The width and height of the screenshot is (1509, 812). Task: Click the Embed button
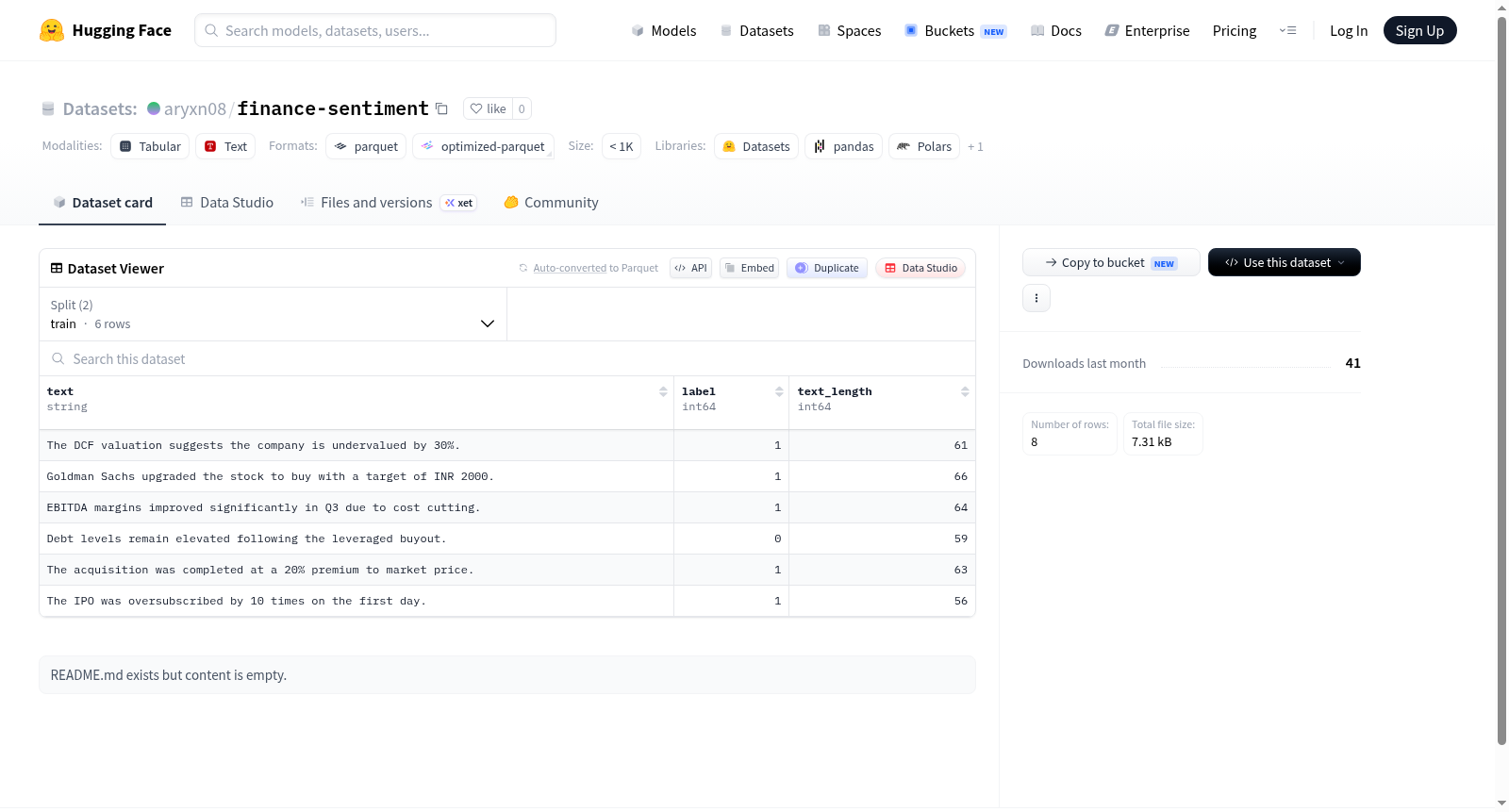pyautogui.click(x=750, y=268)
